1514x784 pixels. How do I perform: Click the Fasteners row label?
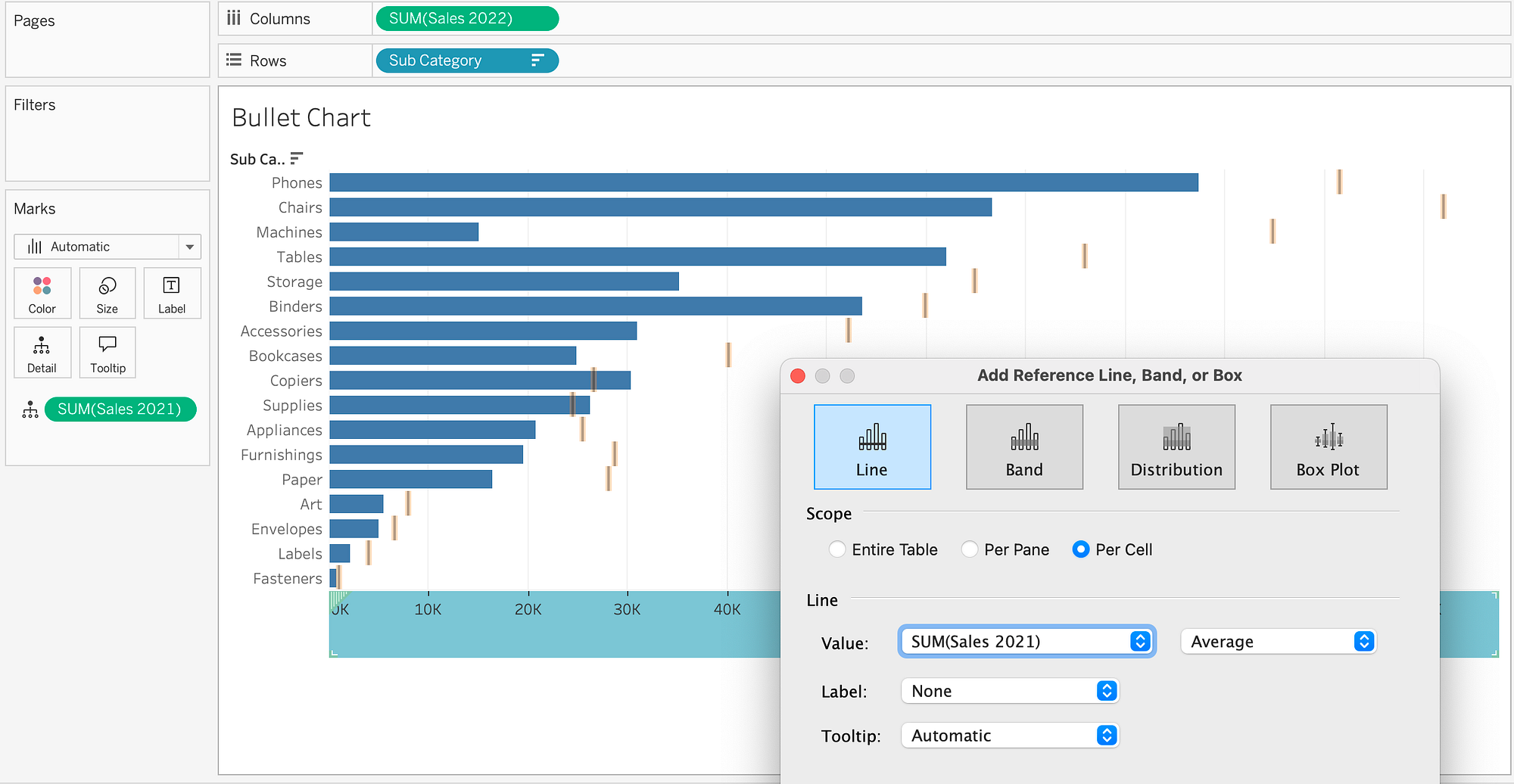point(288,579)
